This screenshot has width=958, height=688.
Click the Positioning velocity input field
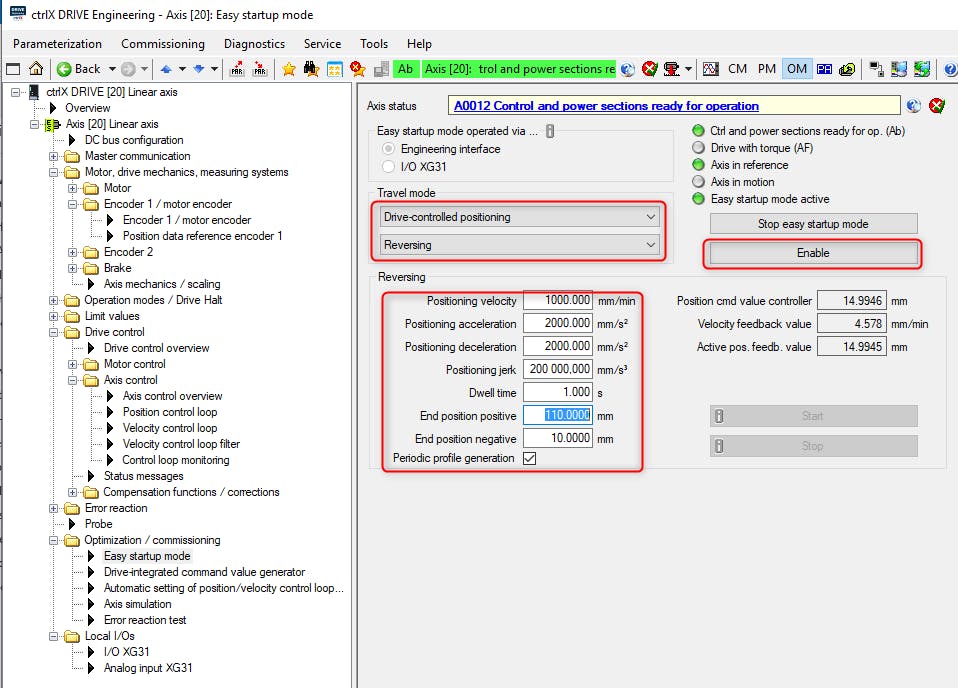(558, 300)
